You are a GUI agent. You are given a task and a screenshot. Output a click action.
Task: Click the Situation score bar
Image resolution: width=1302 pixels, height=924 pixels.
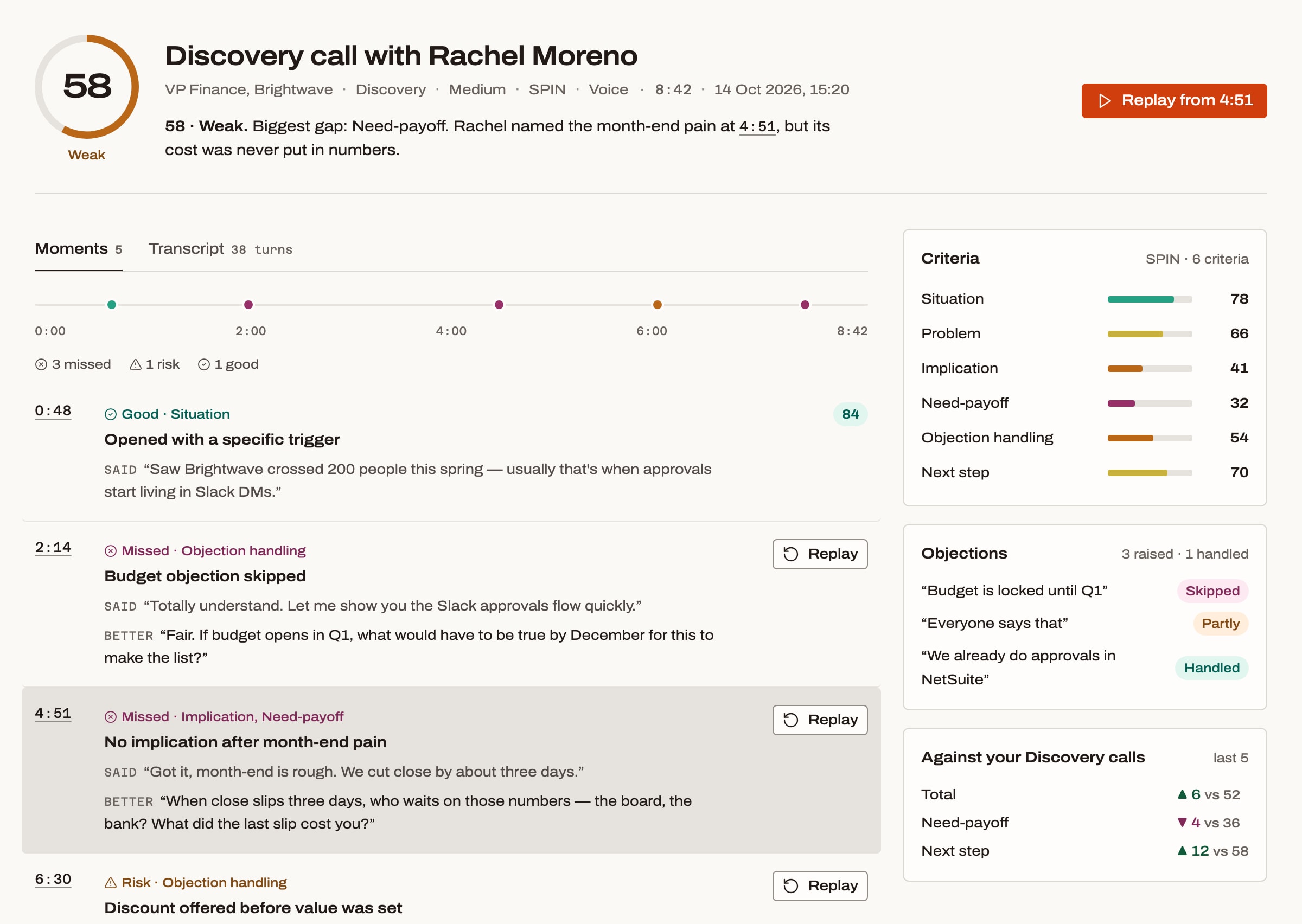coord(1150,299)
